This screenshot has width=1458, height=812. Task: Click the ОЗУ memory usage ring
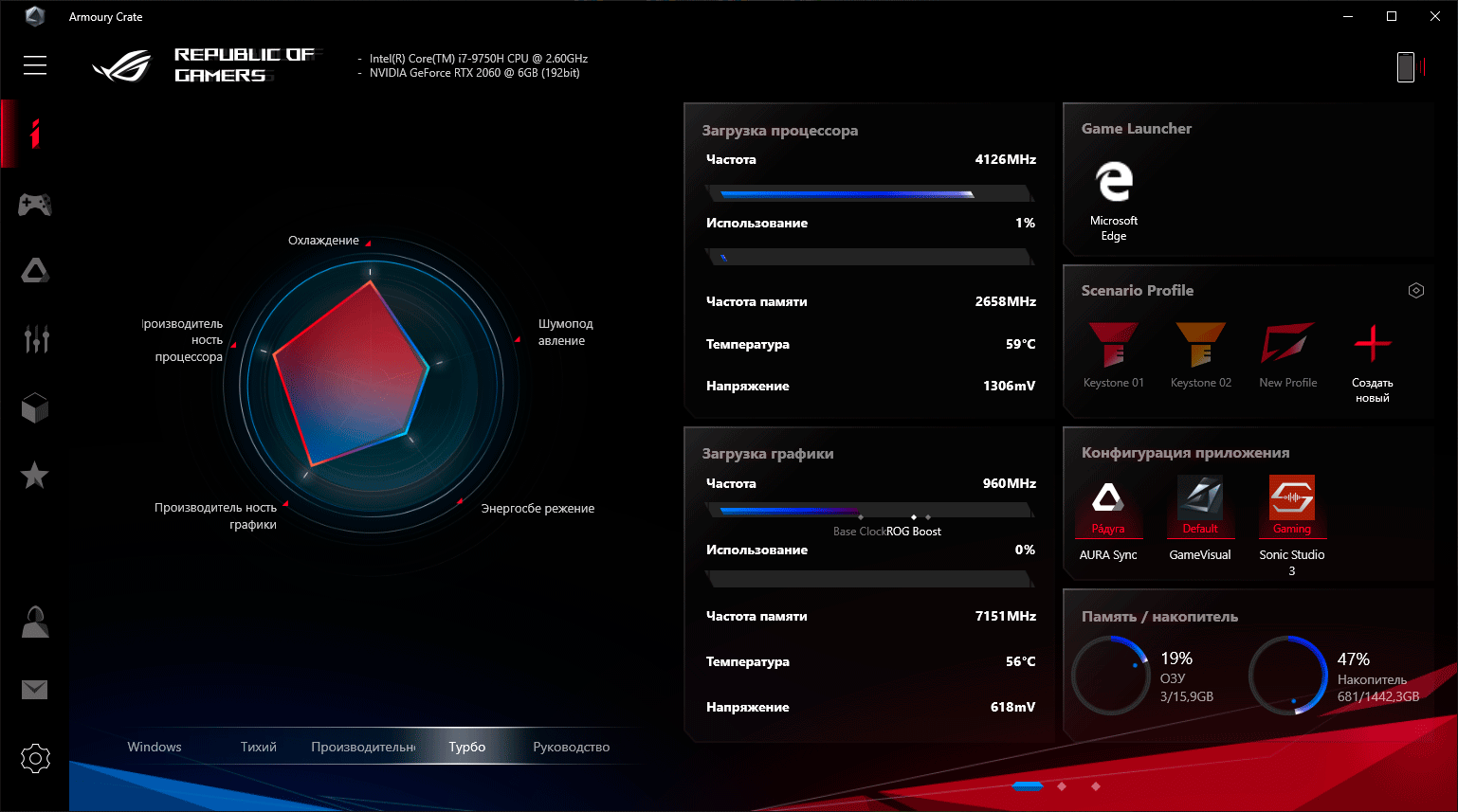1111,676
